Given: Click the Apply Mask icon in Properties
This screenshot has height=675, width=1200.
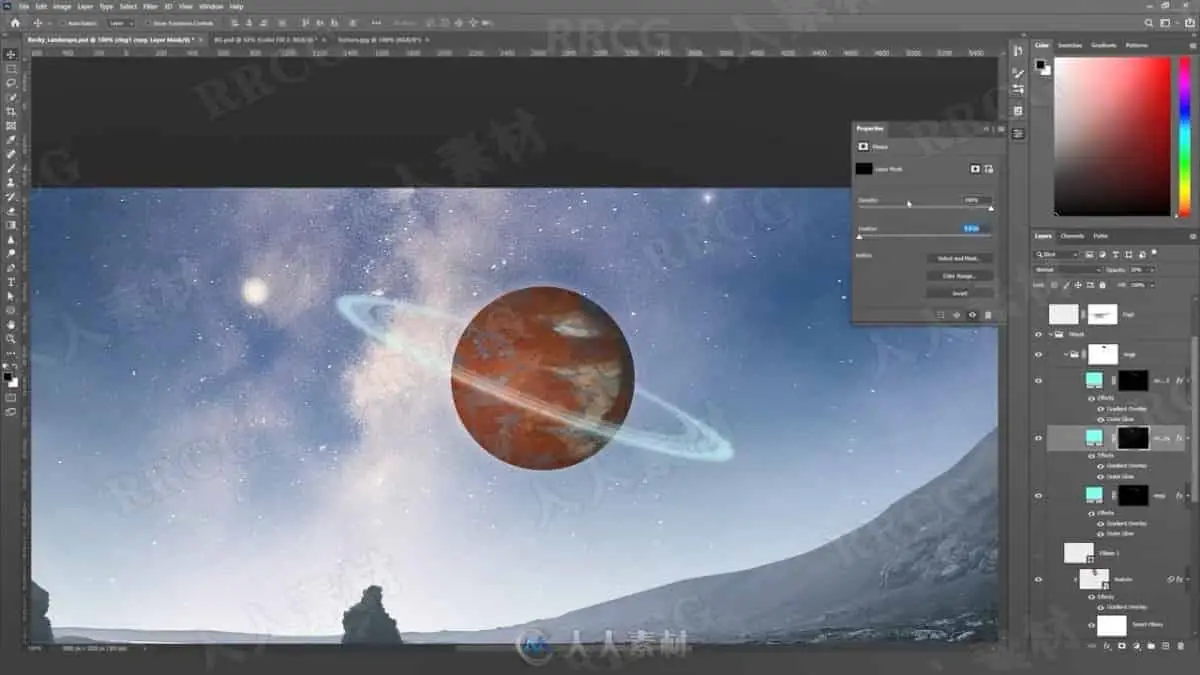Looking at the screenshot, I should point(956,315).
